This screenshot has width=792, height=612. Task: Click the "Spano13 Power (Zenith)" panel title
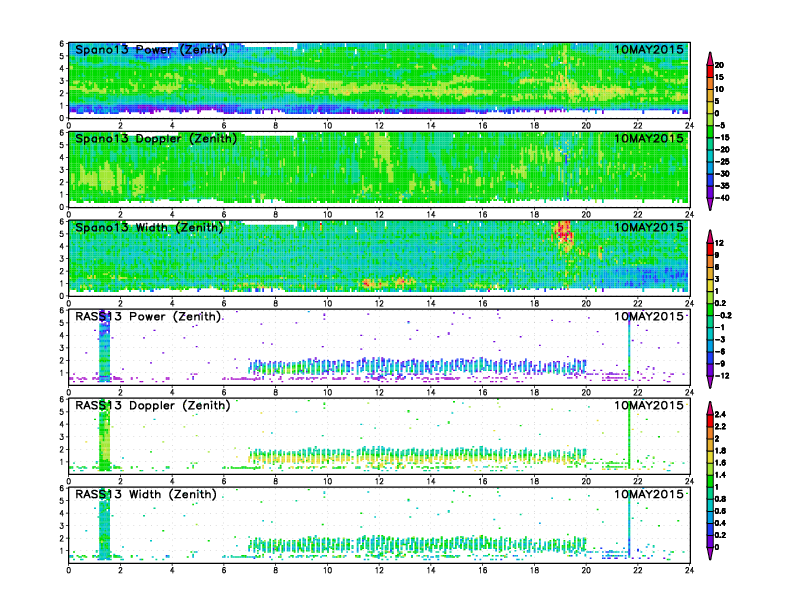(152, 50)
